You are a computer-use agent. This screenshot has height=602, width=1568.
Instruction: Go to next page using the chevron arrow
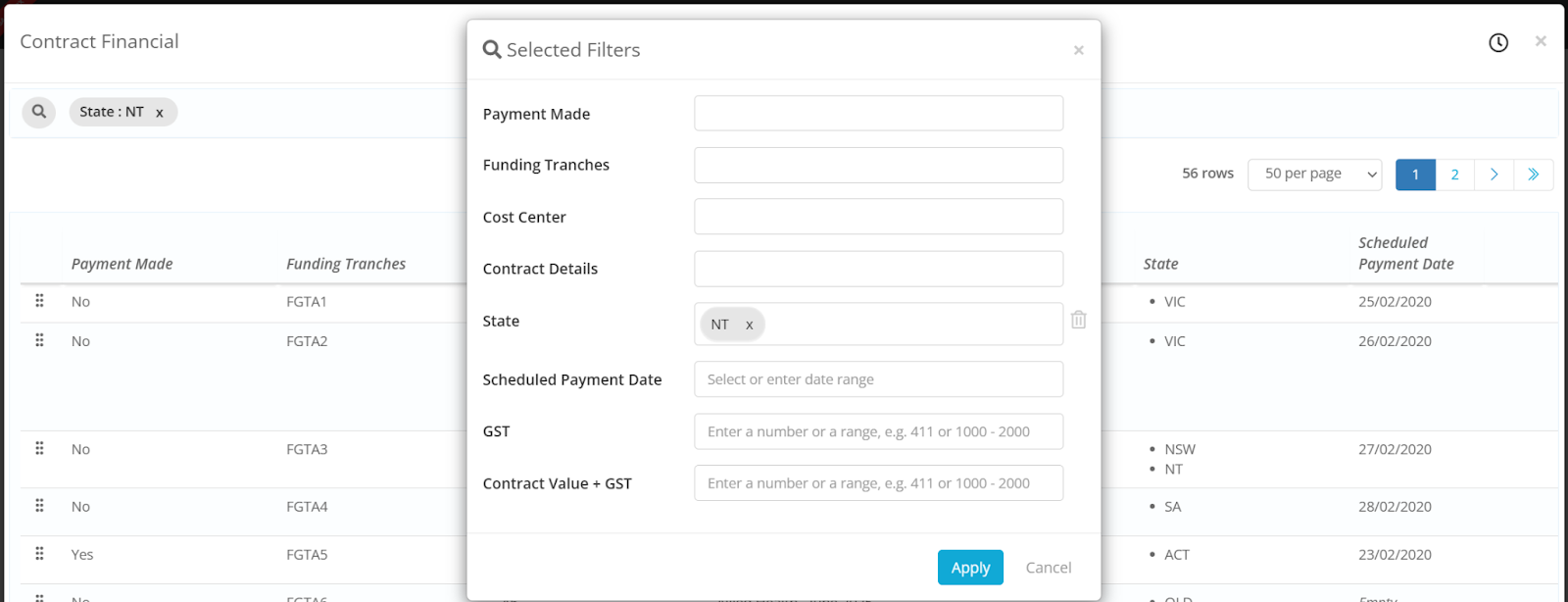coord(1494,174)
